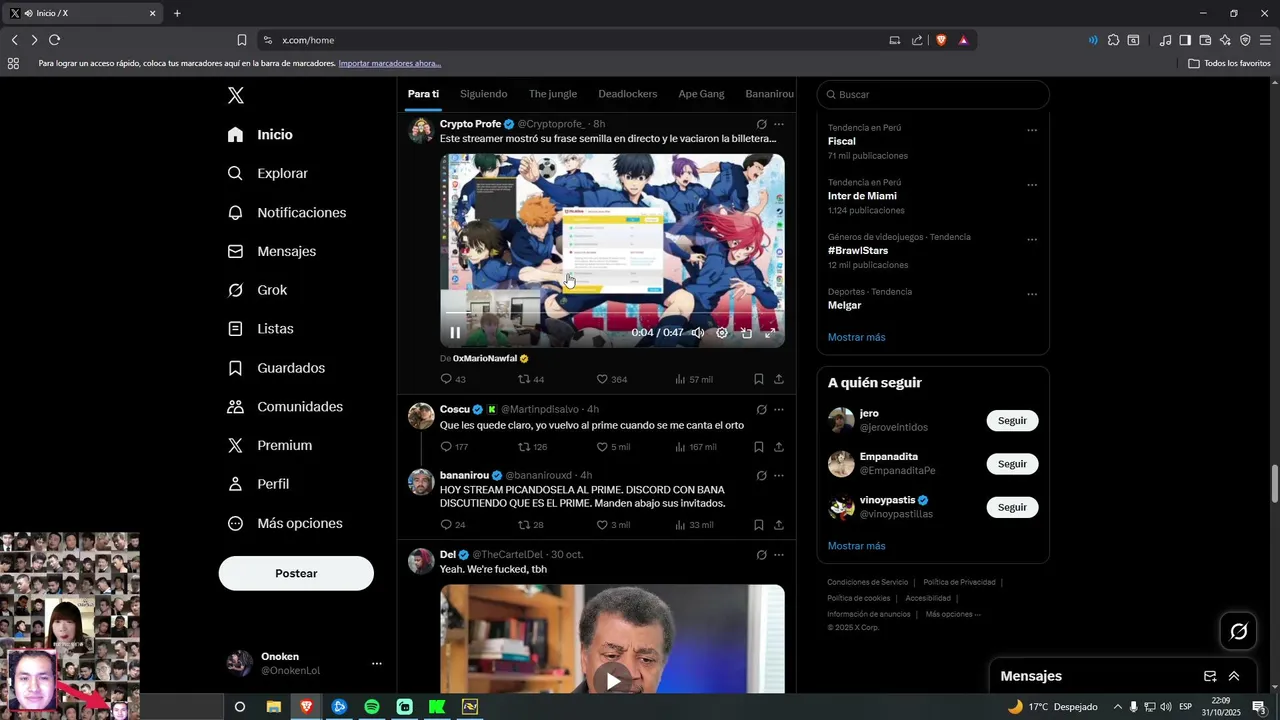The width and height of the screenshot is (1280, 720).
Task: Enter video fullscreen mode
Action: point(770,333)
